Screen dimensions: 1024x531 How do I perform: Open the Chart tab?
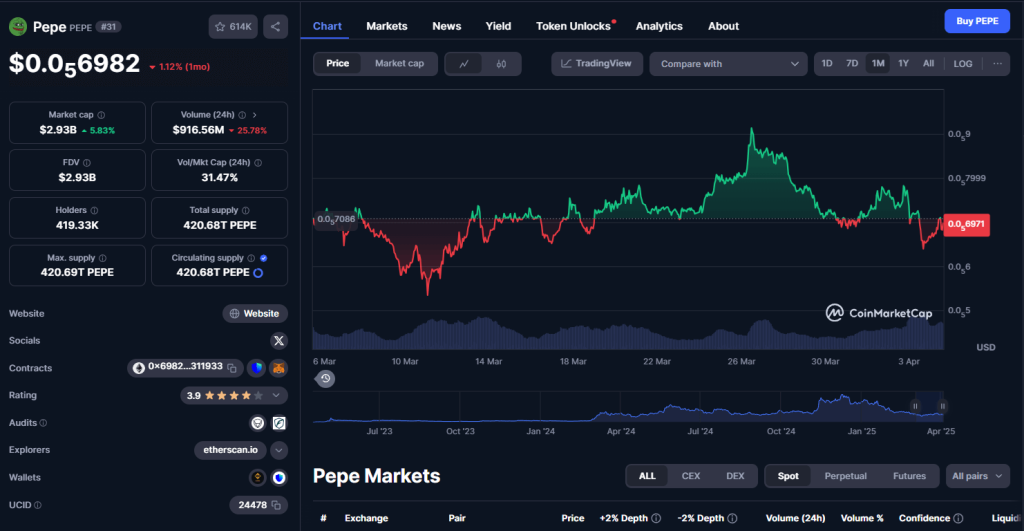click(327, 26)
